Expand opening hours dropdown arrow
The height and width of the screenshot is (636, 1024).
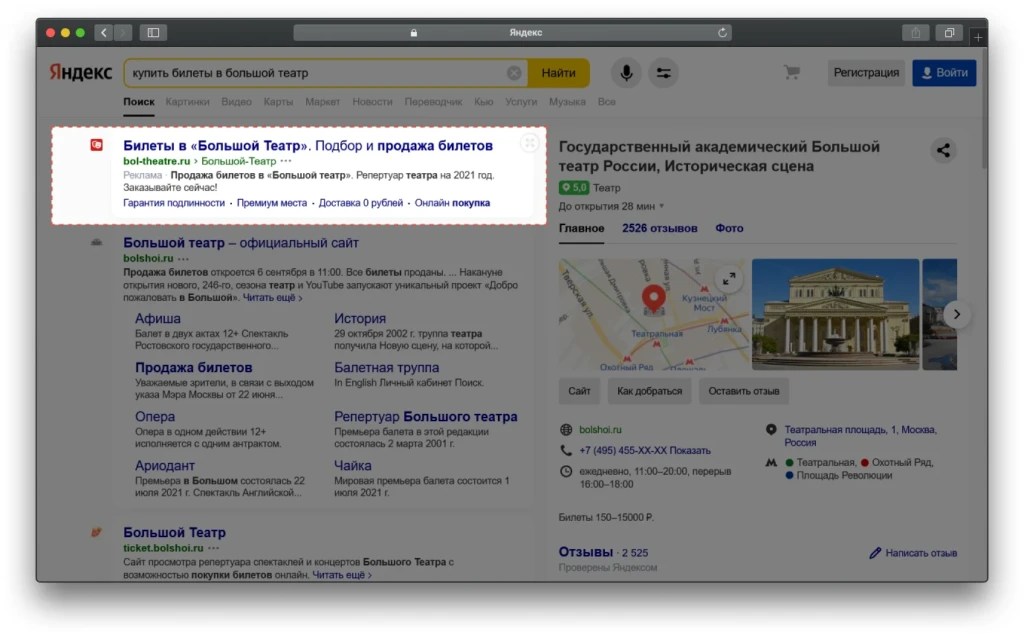[662, 206]
